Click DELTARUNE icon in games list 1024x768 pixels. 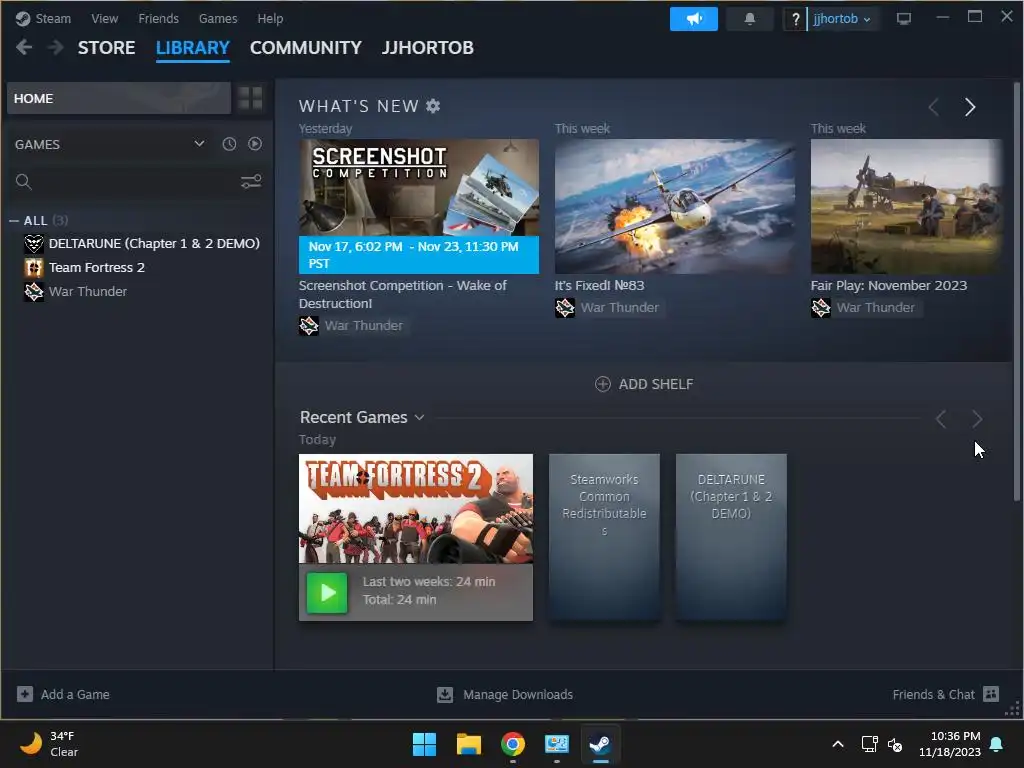(33, 244)
